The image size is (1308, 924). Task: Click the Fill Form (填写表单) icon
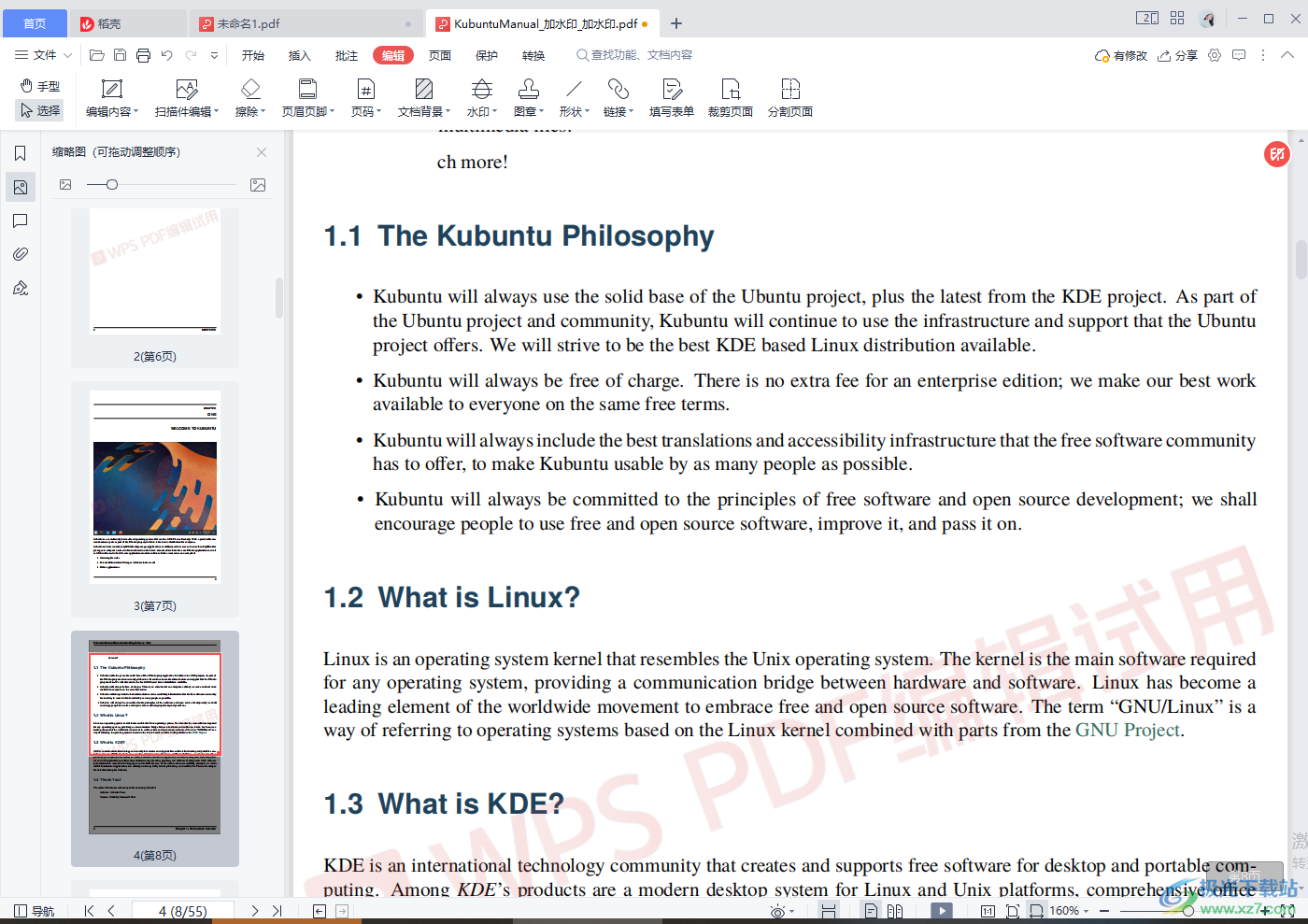tap(672, 89)
